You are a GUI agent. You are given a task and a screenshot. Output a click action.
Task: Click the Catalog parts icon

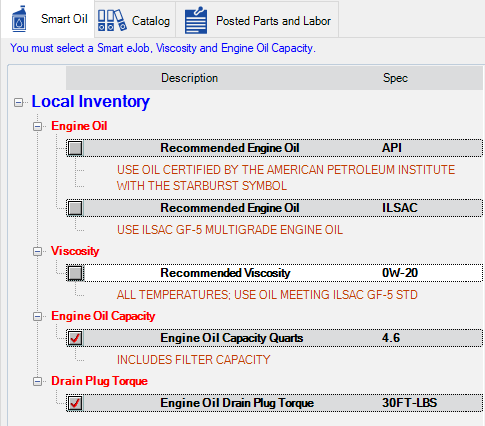pos(112,20)
